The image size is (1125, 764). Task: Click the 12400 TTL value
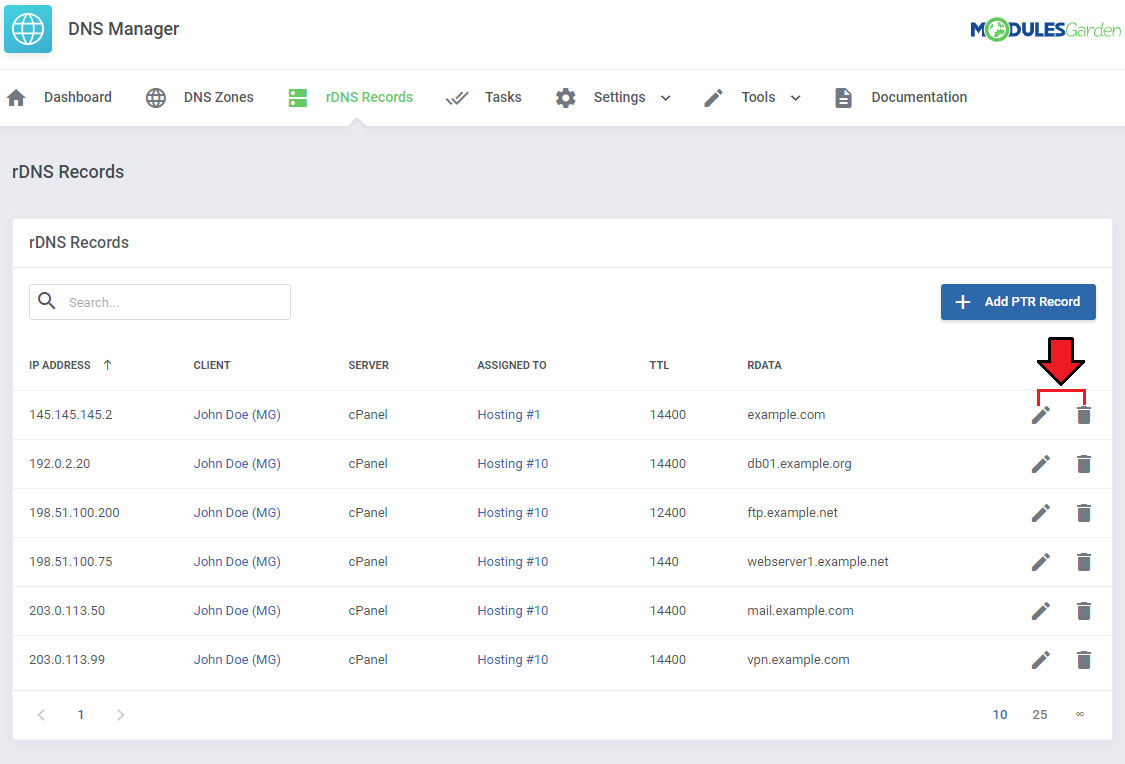668,513
